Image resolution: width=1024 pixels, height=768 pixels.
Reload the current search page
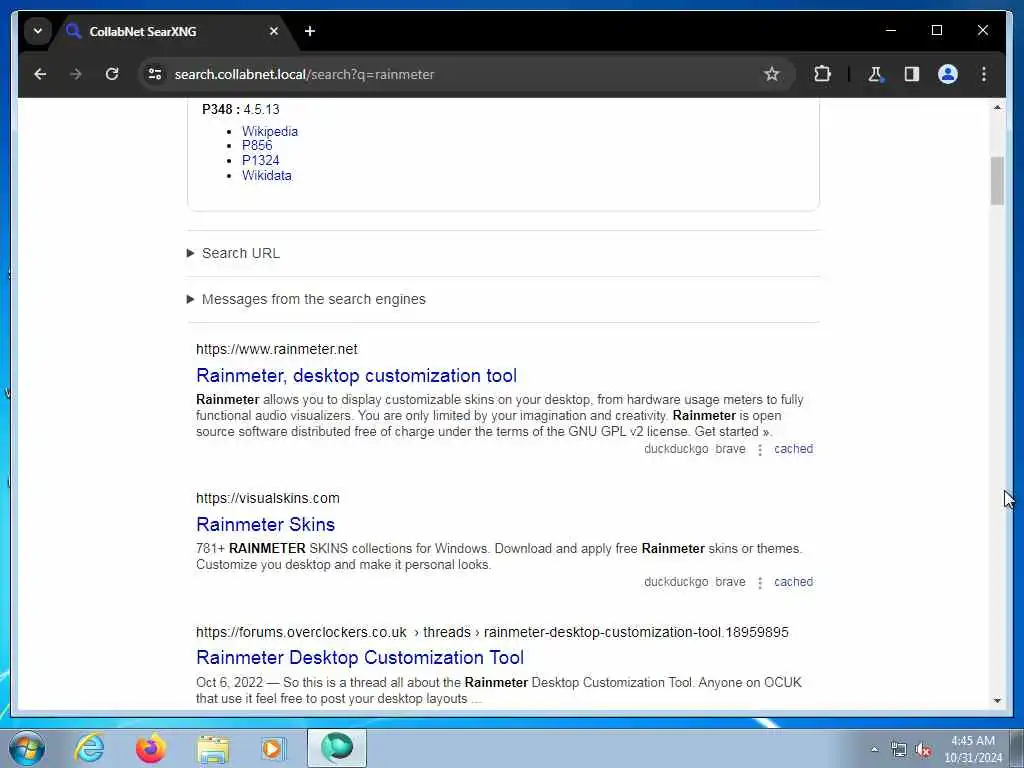click(112, 74)
